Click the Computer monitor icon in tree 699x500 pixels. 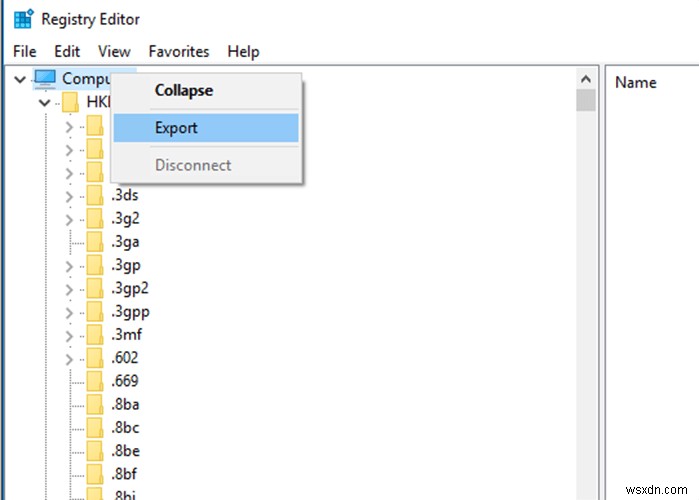click(x=45, y=79)
